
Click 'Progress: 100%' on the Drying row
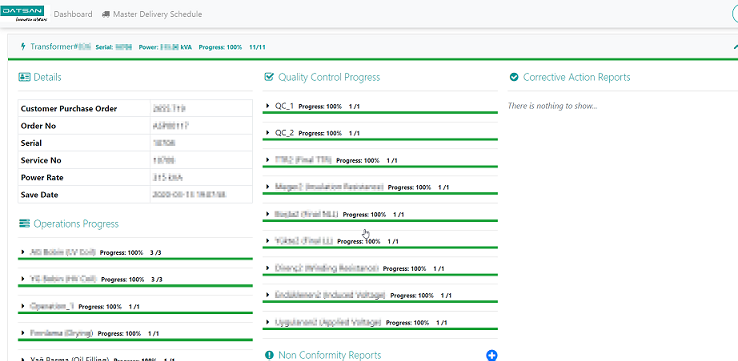119,334
